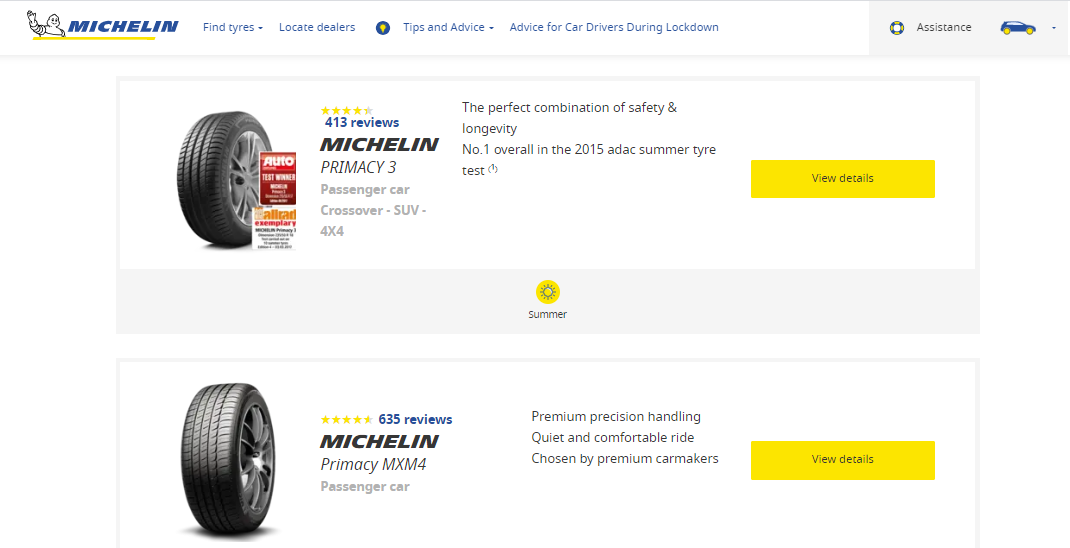Open the 635 reviews link

[415, 420]
